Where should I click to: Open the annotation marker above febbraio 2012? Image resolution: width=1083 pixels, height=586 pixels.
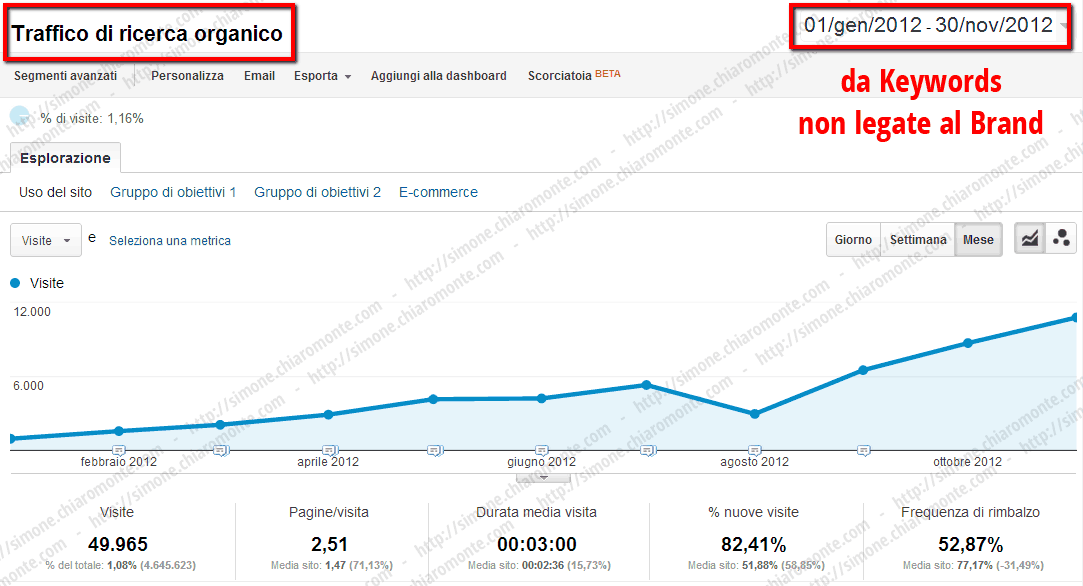click(x=119, y=451)
